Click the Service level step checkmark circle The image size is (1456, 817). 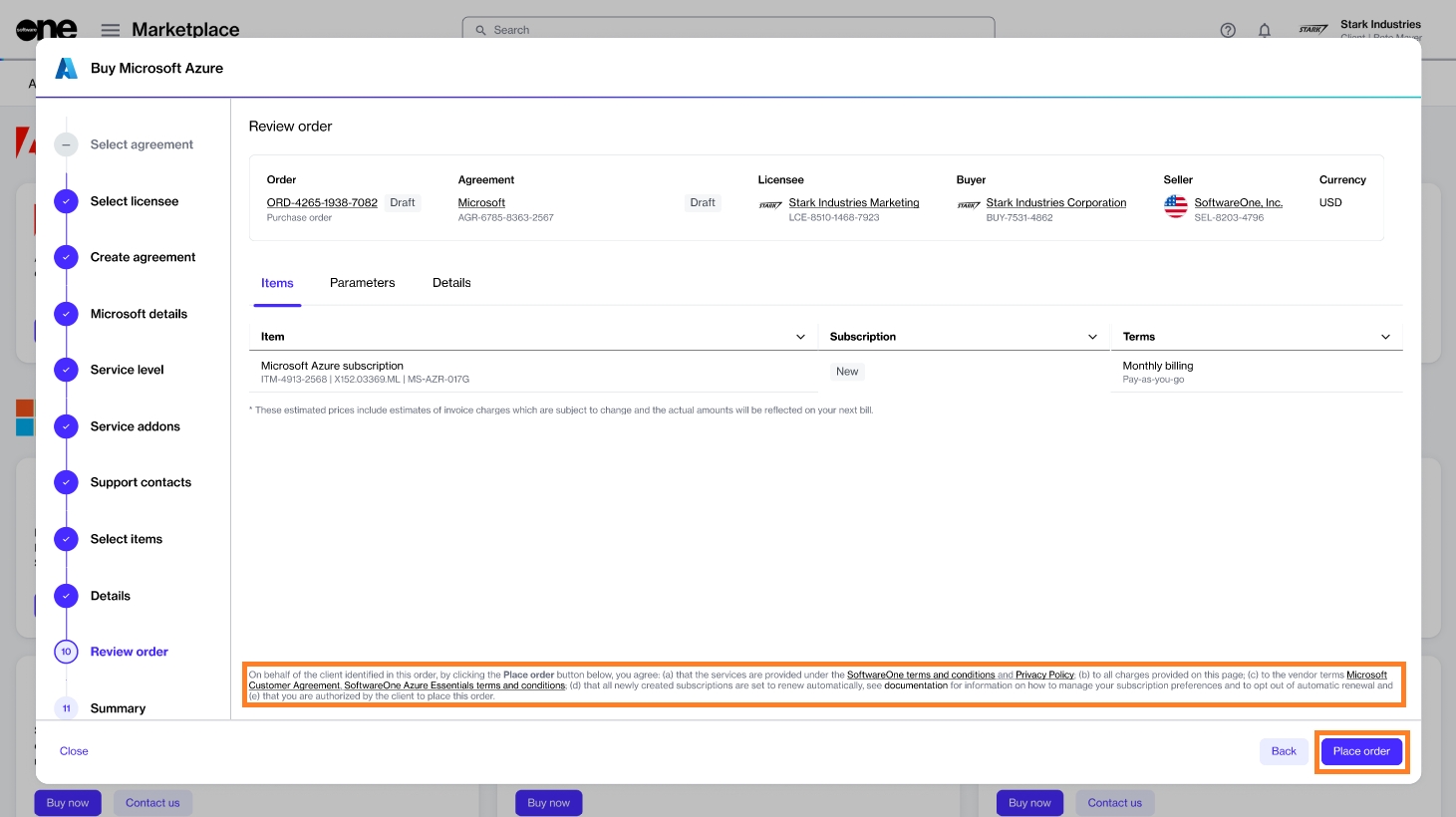(x=66, y=370)
